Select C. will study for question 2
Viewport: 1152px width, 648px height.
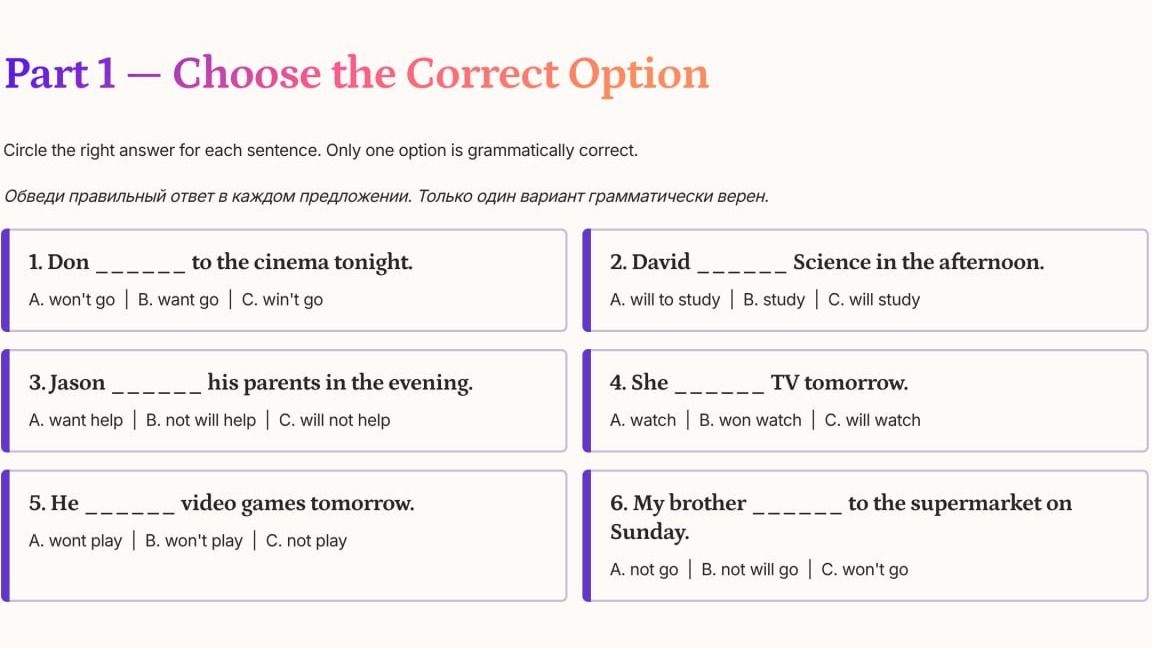874,300
